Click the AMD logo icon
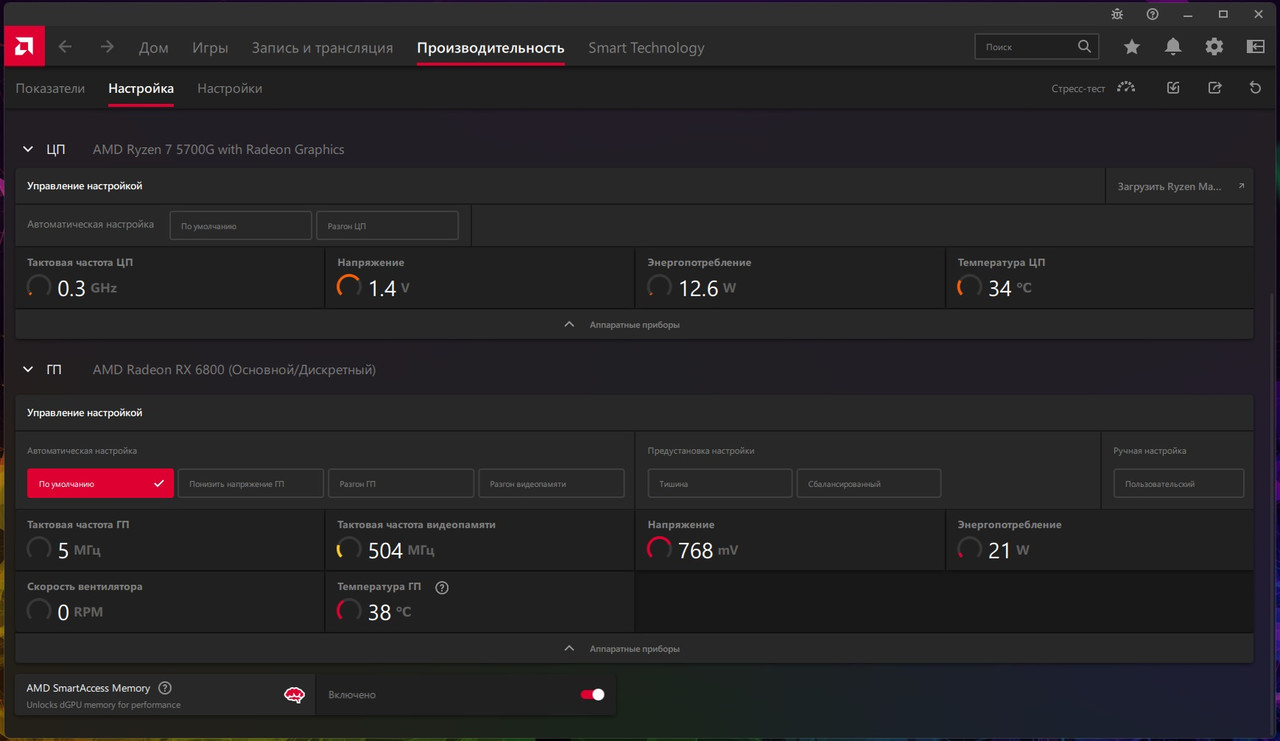Image resolution: width=1280 pixels, height=741 pixels. (x=23, y=47)
